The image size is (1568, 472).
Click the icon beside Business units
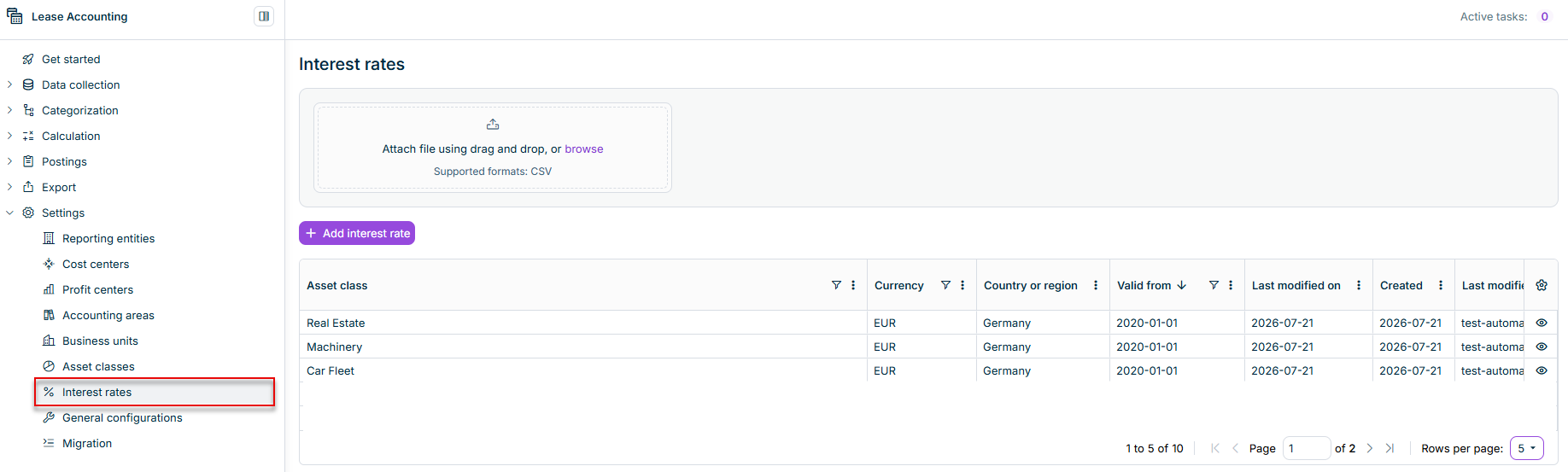(49, 341)
